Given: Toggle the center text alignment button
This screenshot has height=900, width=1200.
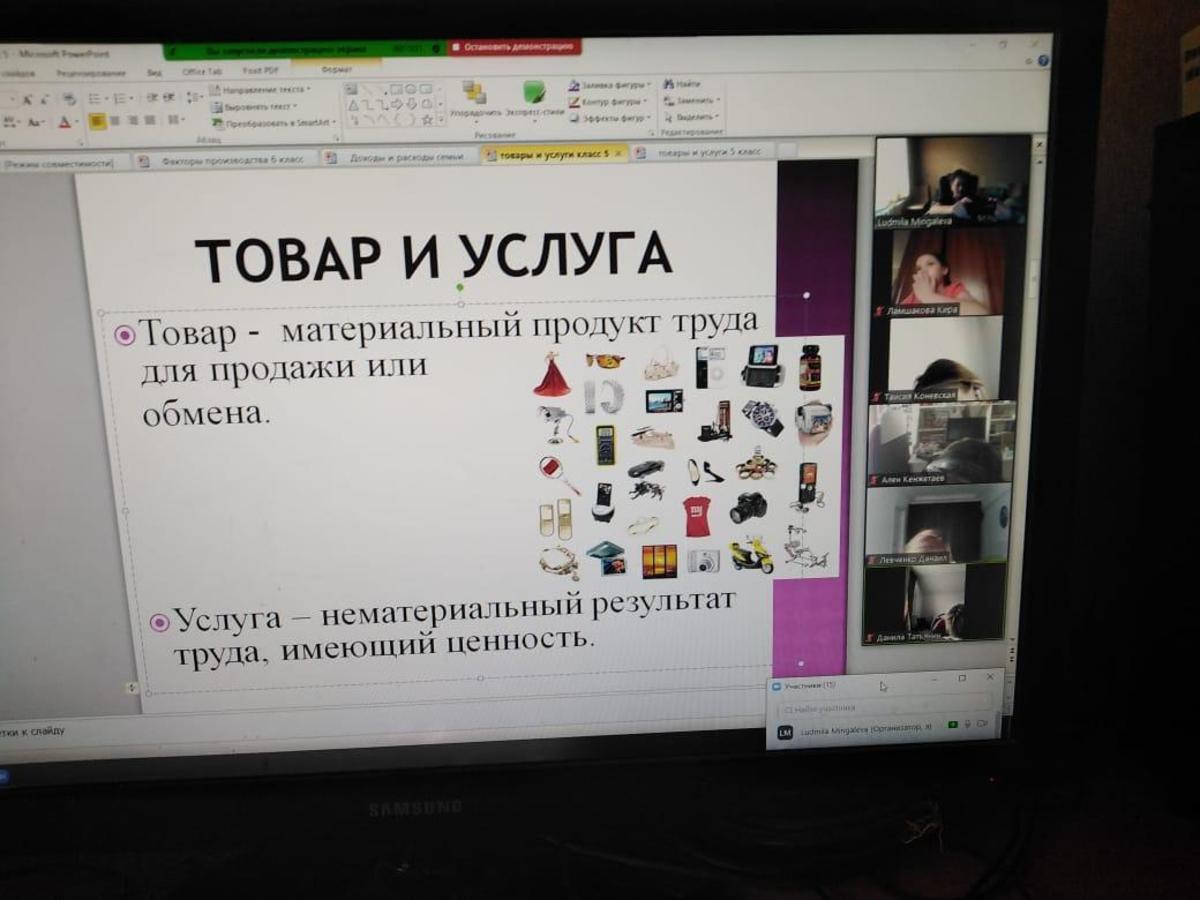Looking at the screenshot, I should pyautogui.click(x=113, y=122).
